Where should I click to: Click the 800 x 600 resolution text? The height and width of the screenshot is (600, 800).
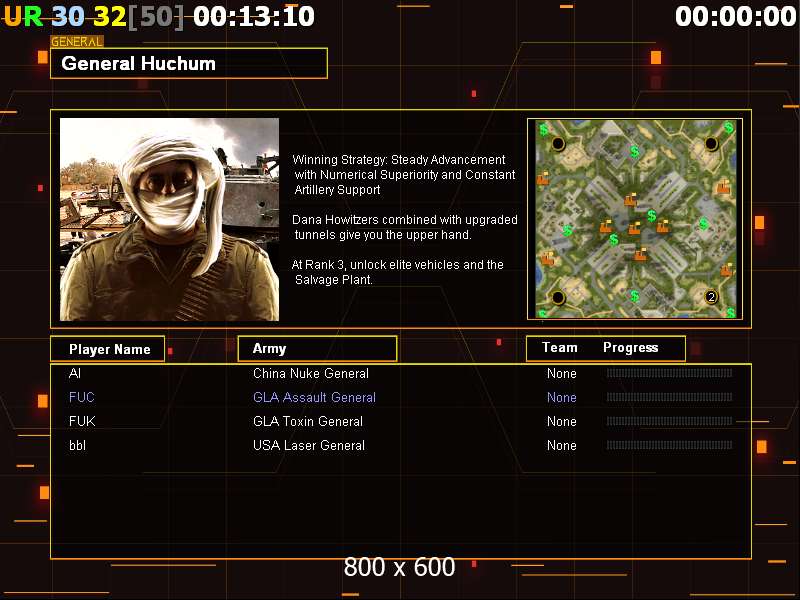pyautogui.click(x=399, y=567)
